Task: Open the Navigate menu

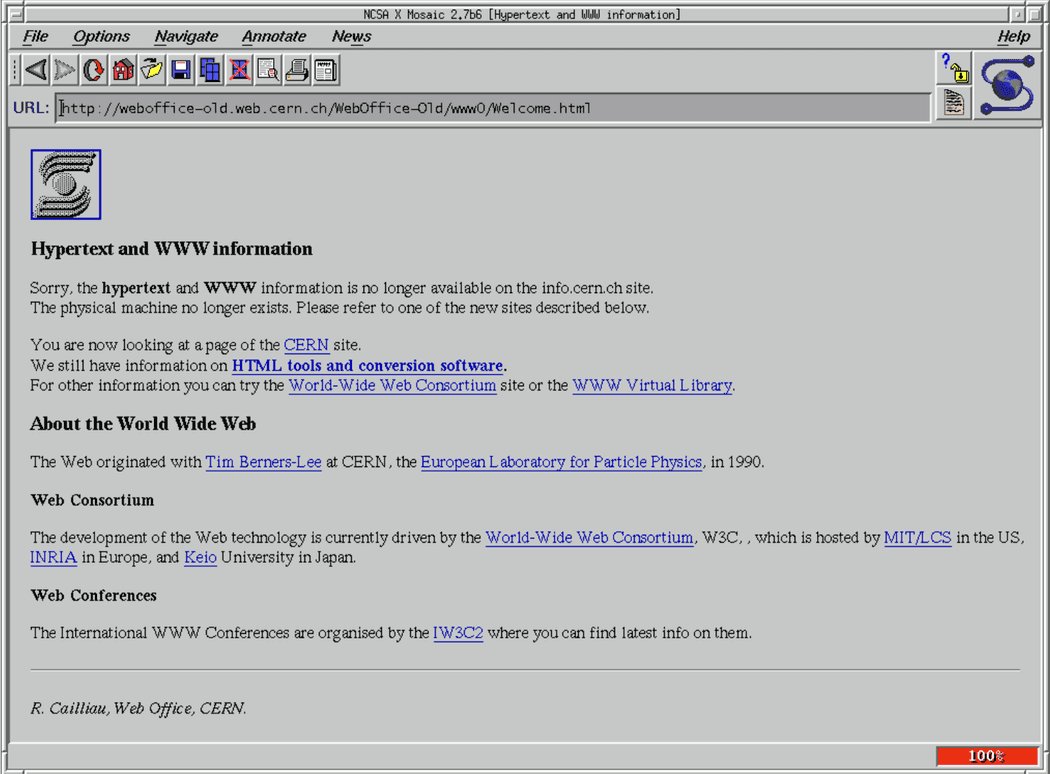Action: (x=186, y=36)
